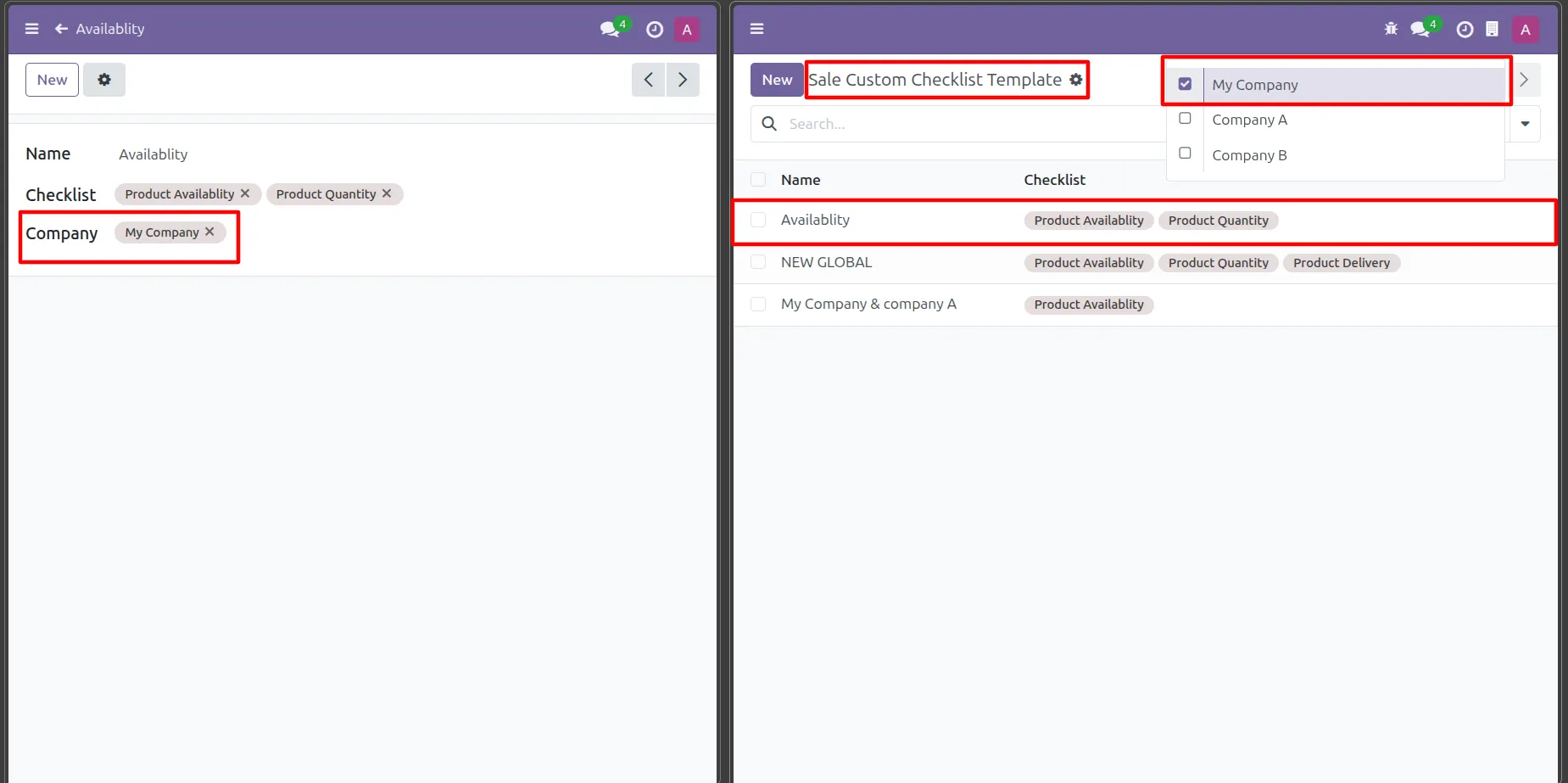1568x783 pixels.
Task: Remove the My Company tag
Action: pos(209,232)
